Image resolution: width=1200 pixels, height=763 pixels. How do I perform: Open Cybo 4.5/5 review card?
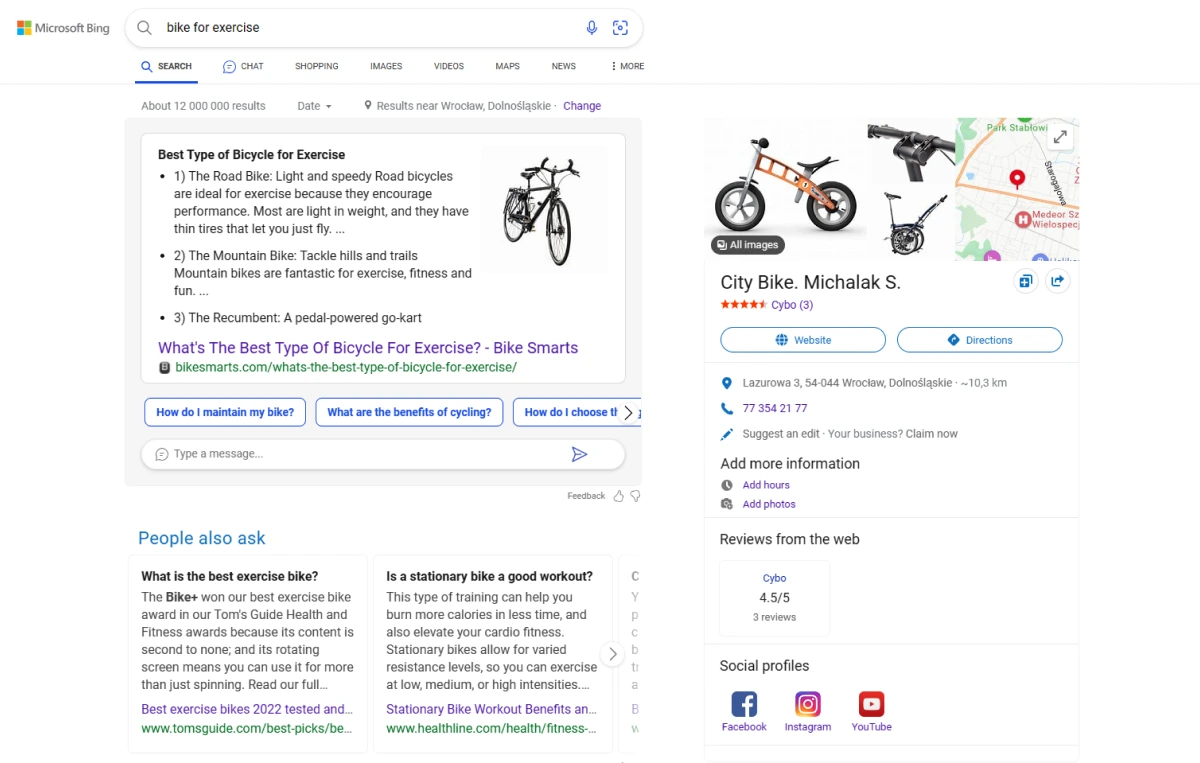(774, 598)
